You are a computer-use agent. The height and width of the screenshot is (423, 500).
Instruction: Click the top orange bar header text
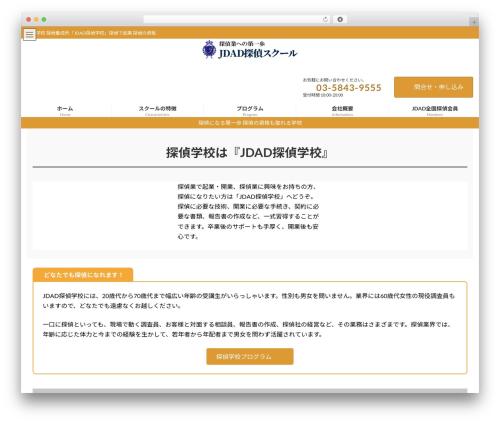tap(96, 33)
